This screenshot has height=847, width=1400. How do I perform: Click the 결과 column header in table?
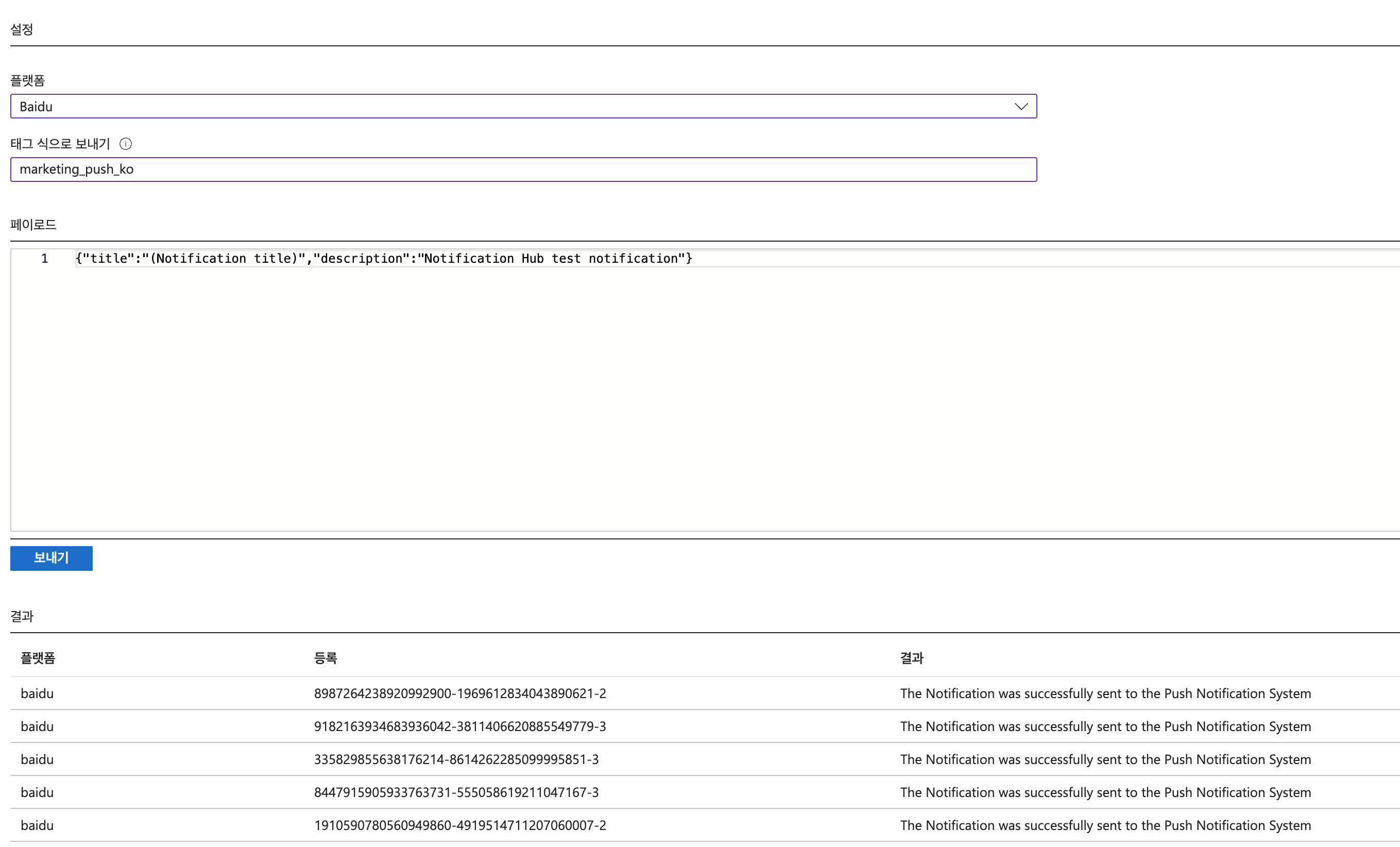pos(911,658)
